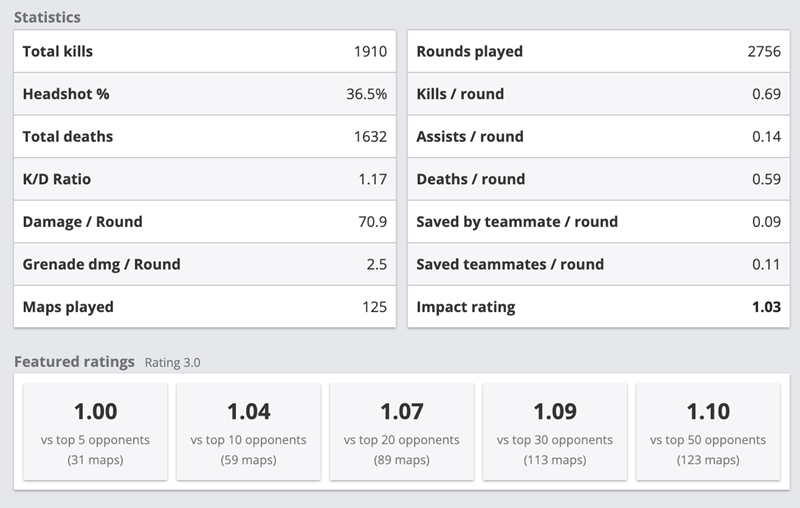
Task: Click the Maps played row
Action: (x=204, y=307)
